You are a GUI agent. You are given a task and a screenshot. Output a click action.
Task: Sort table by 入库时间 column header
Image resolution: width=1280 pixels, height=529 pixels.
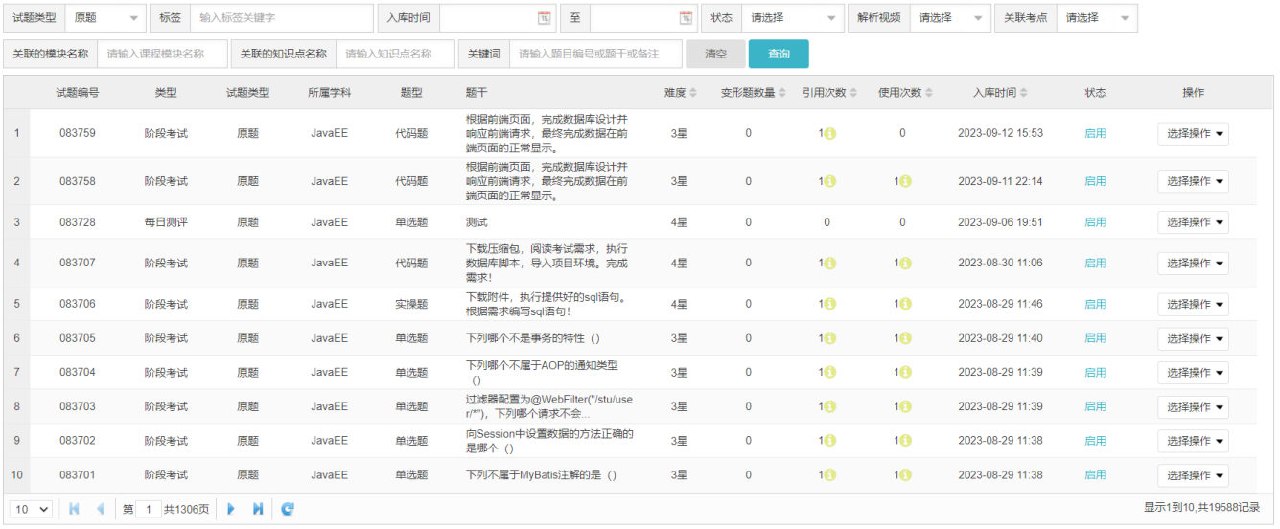coord(1000,92)
